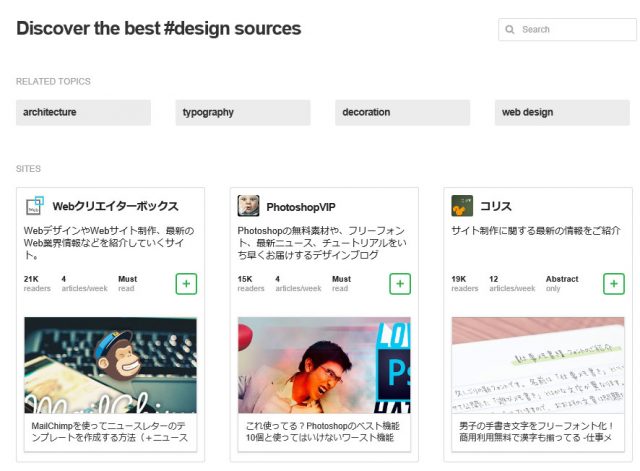This screenshot has width=640, height=471.
Task: Choose the typography related topic
Action: [243, 112]
